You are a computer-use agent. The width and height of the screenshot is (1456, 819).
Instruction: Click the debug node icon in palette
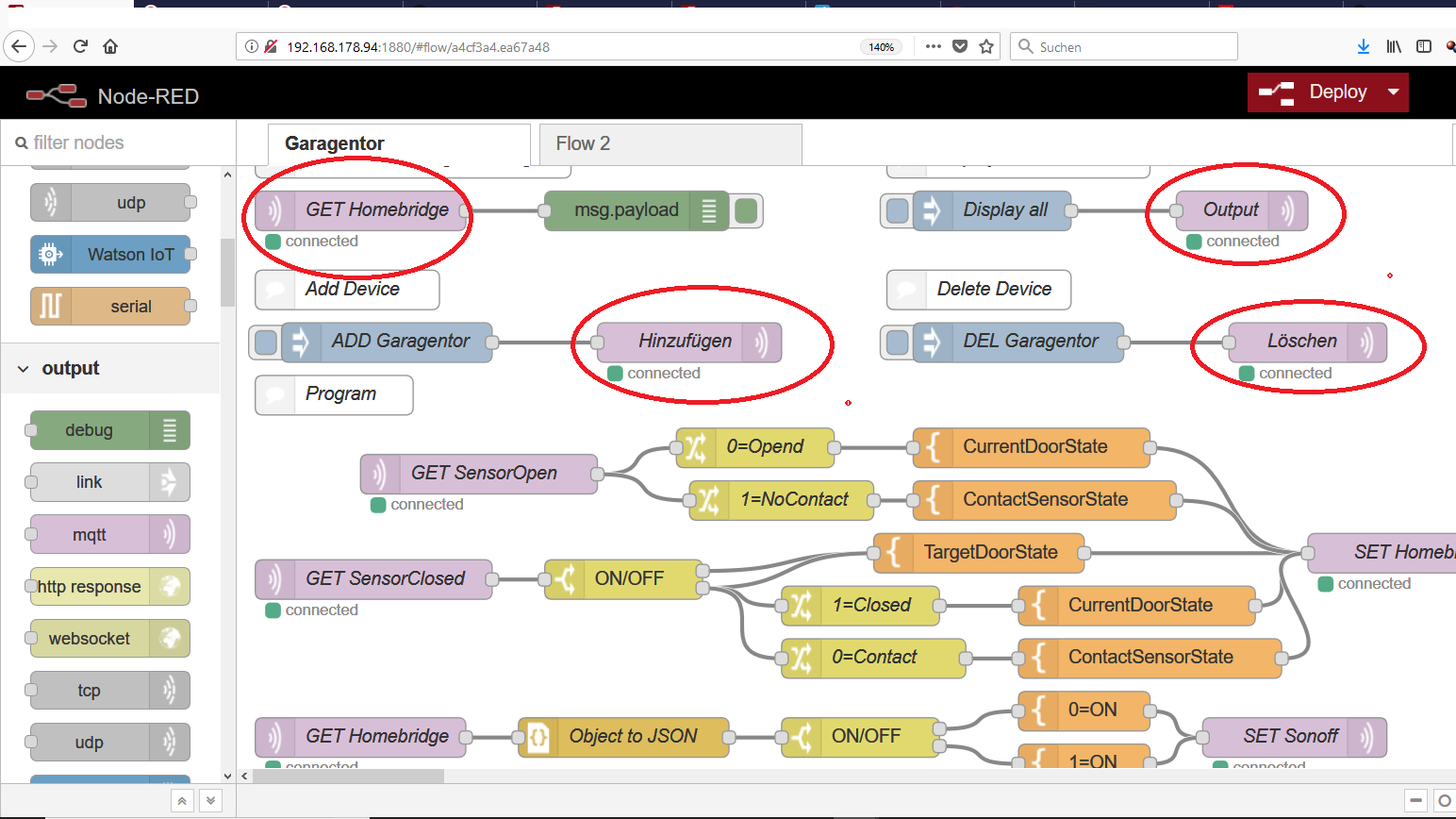[170, 430]
